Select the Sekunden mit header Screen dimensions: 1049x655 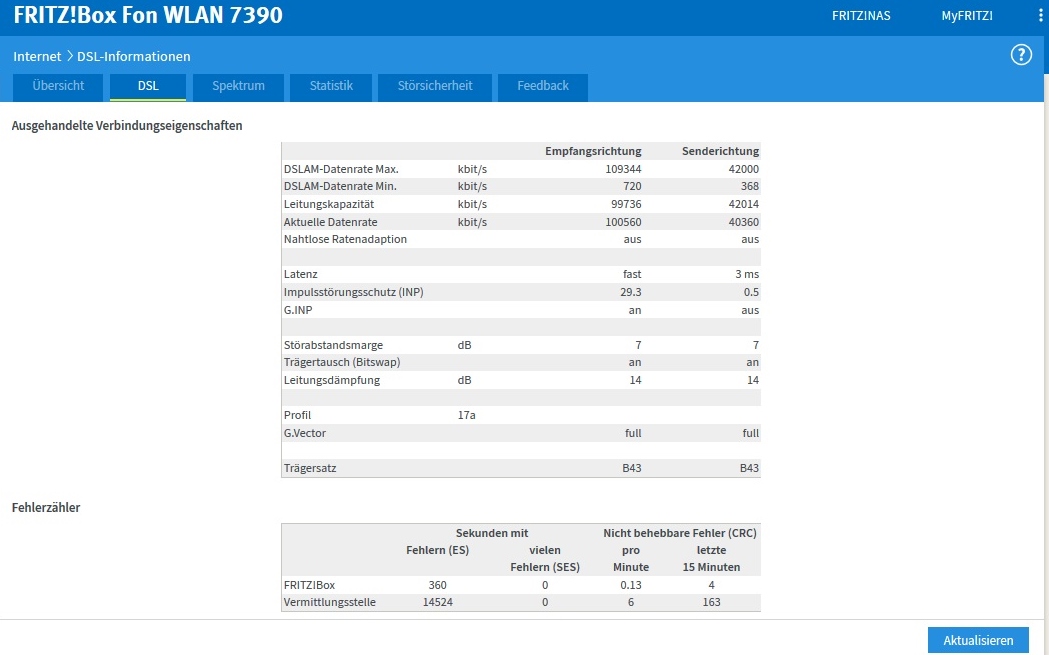[492, 533]
